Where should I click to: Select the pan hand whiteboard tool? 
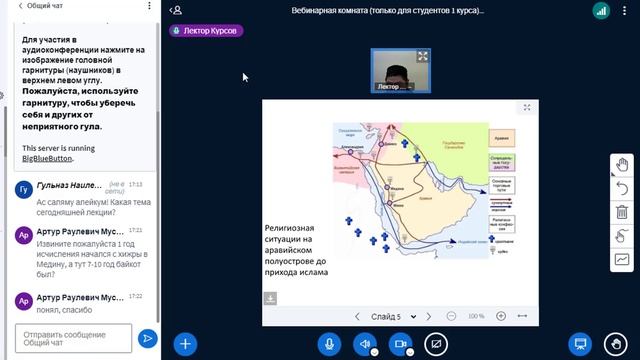[x=622, y=165]
